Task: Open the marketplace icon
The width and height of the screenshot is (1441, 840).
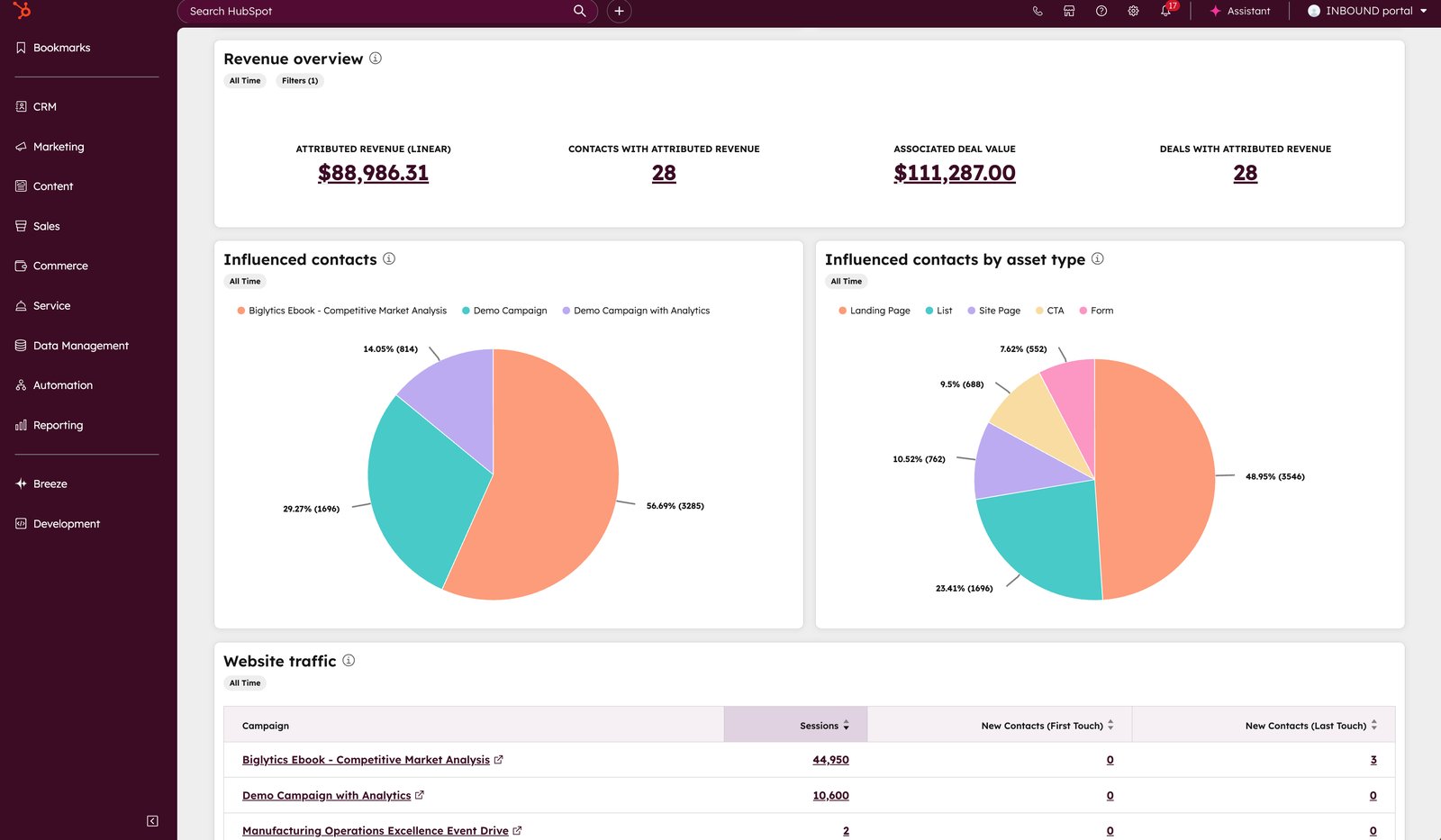Action: click(x=1069, y=11)
